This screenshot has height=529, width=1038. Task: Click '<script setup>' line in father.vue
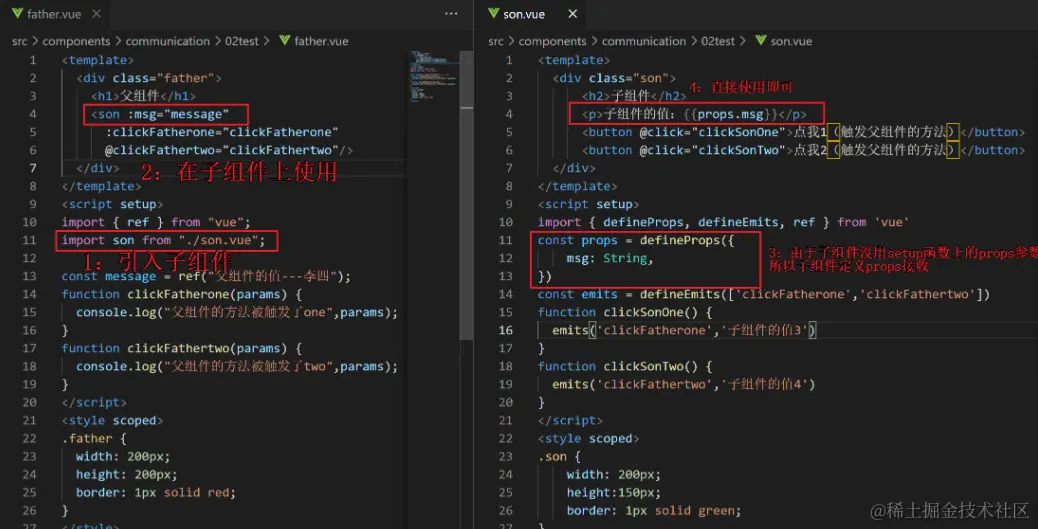(x=113, y=204)
